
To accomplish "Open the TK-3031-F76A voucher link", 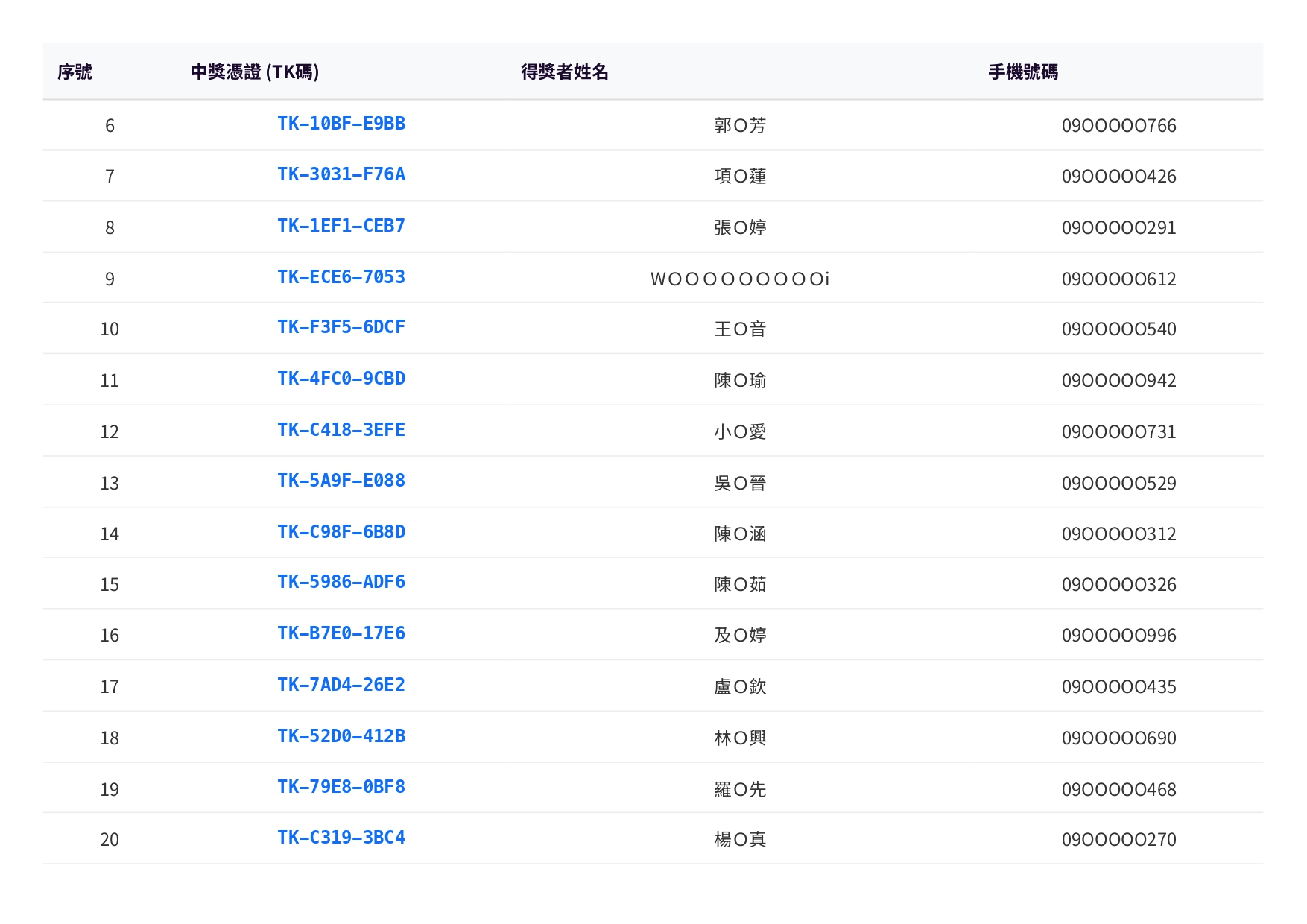I will click(x=341, y=174).
